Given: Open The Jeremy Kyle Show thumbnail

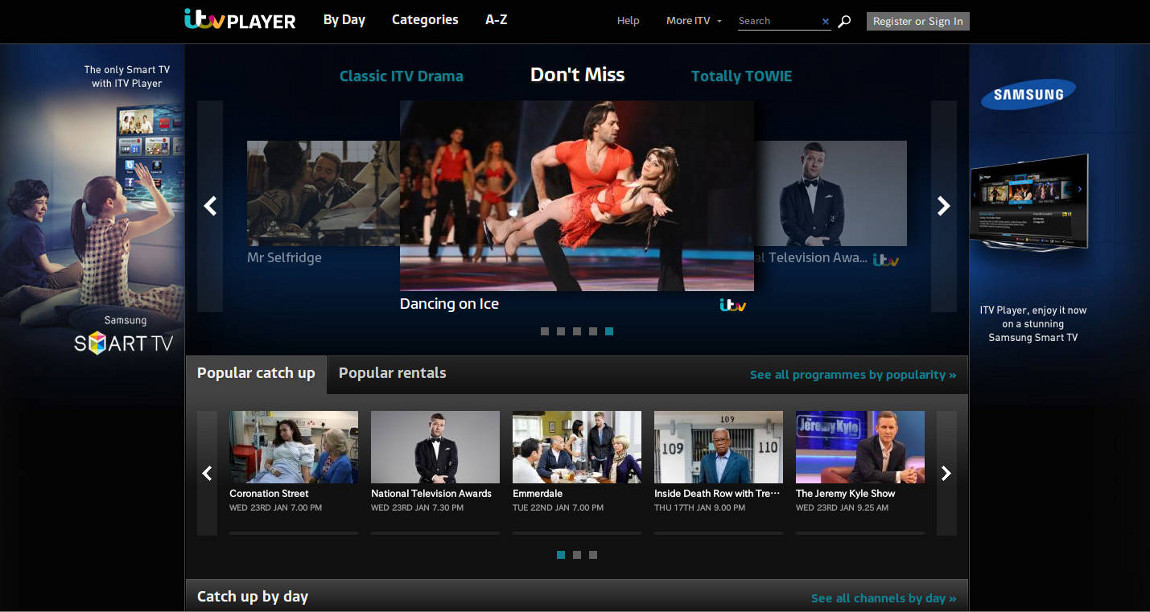Looking at the screenshot, I should coord(860,447).
